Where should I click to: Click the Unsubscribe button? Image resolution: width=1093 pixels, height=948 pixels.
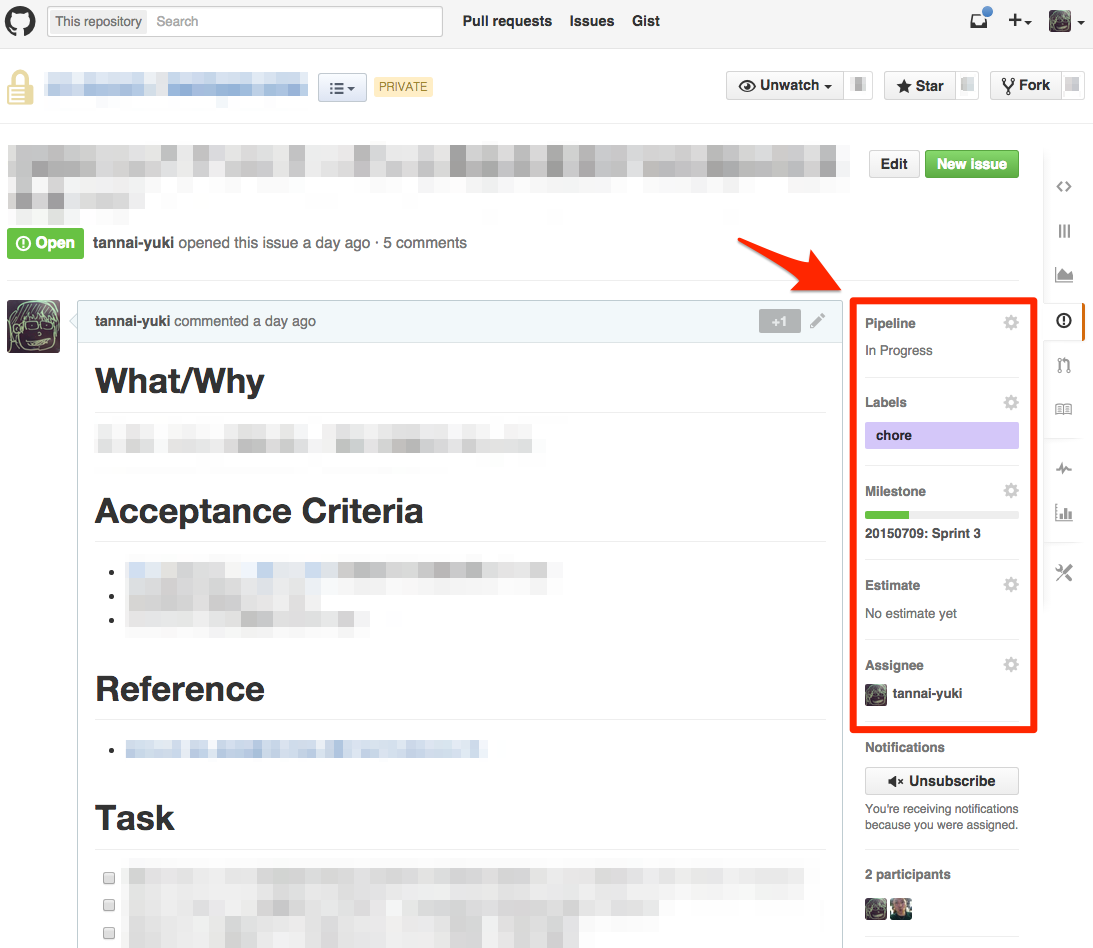tap(941, 780)
